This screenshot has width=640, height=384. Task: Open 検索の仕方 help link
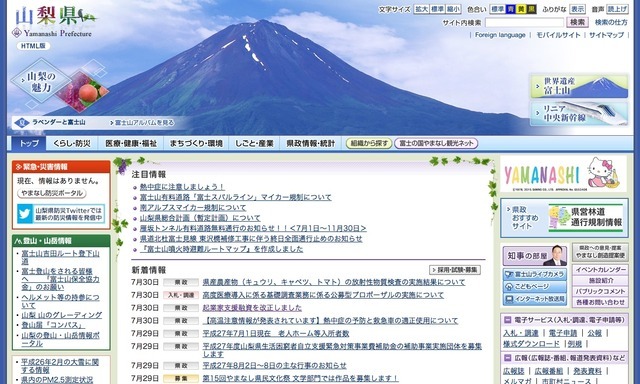(x=611, y=22)
